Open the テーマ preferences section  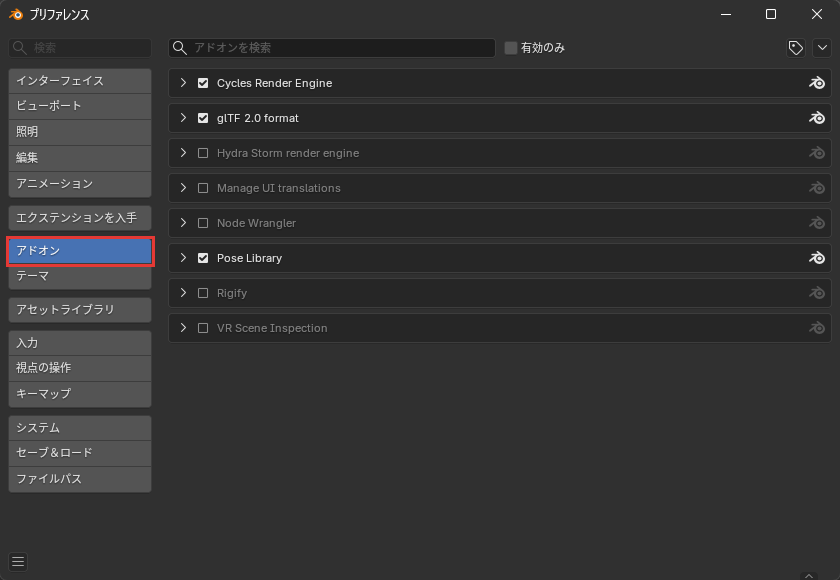pos(80,276)
